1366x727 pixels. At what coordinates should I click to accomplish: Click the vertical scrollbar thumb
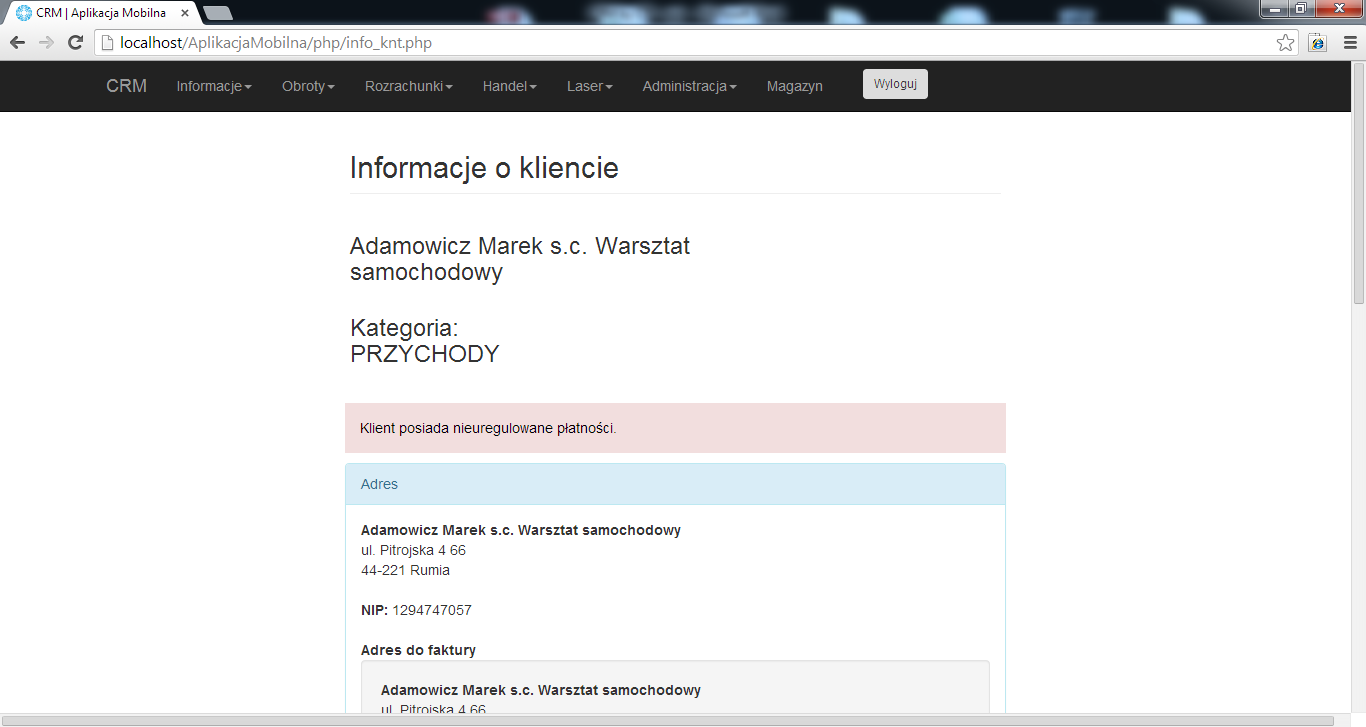(x=1358, y=185)
